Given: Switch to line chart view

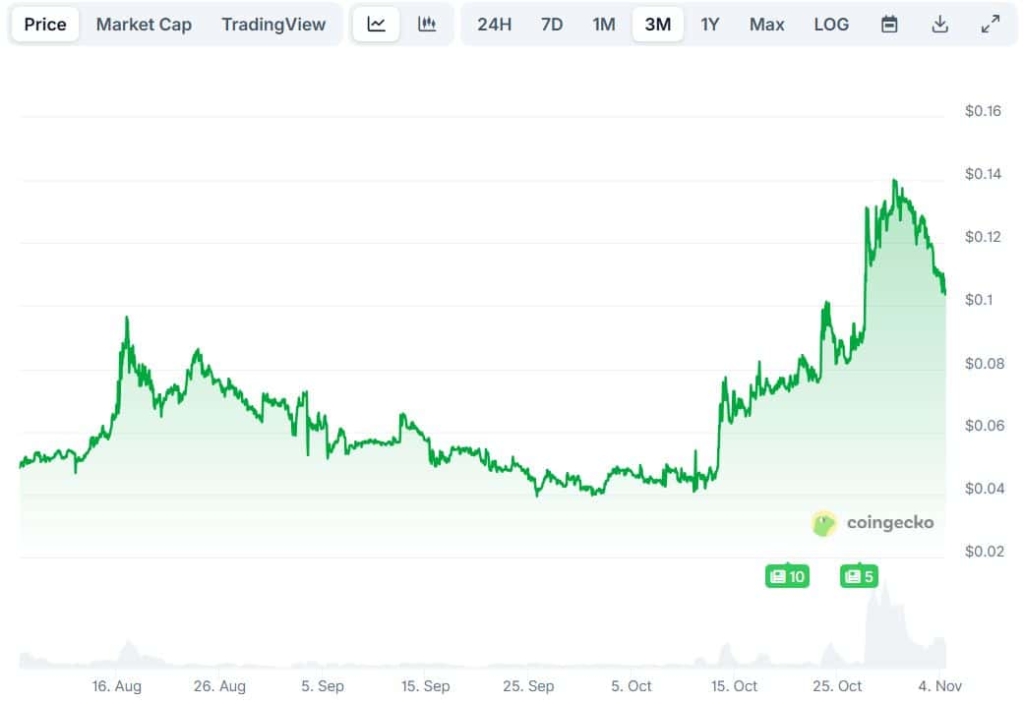Looking at the screenshot, I should (377, 25).
